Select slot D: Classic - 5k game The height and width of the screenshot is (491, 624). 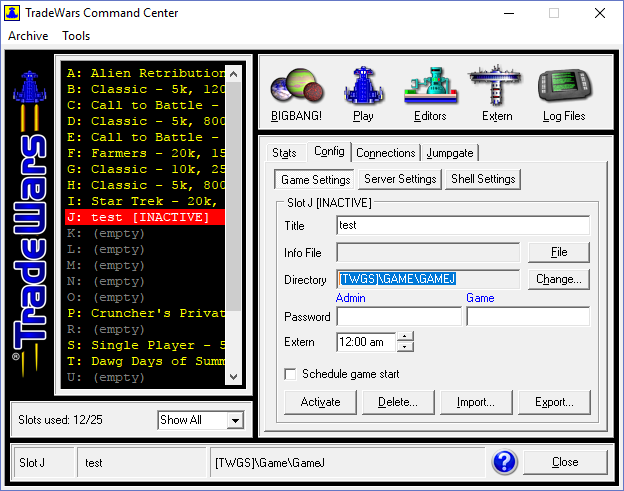click(x=145, y=121)
